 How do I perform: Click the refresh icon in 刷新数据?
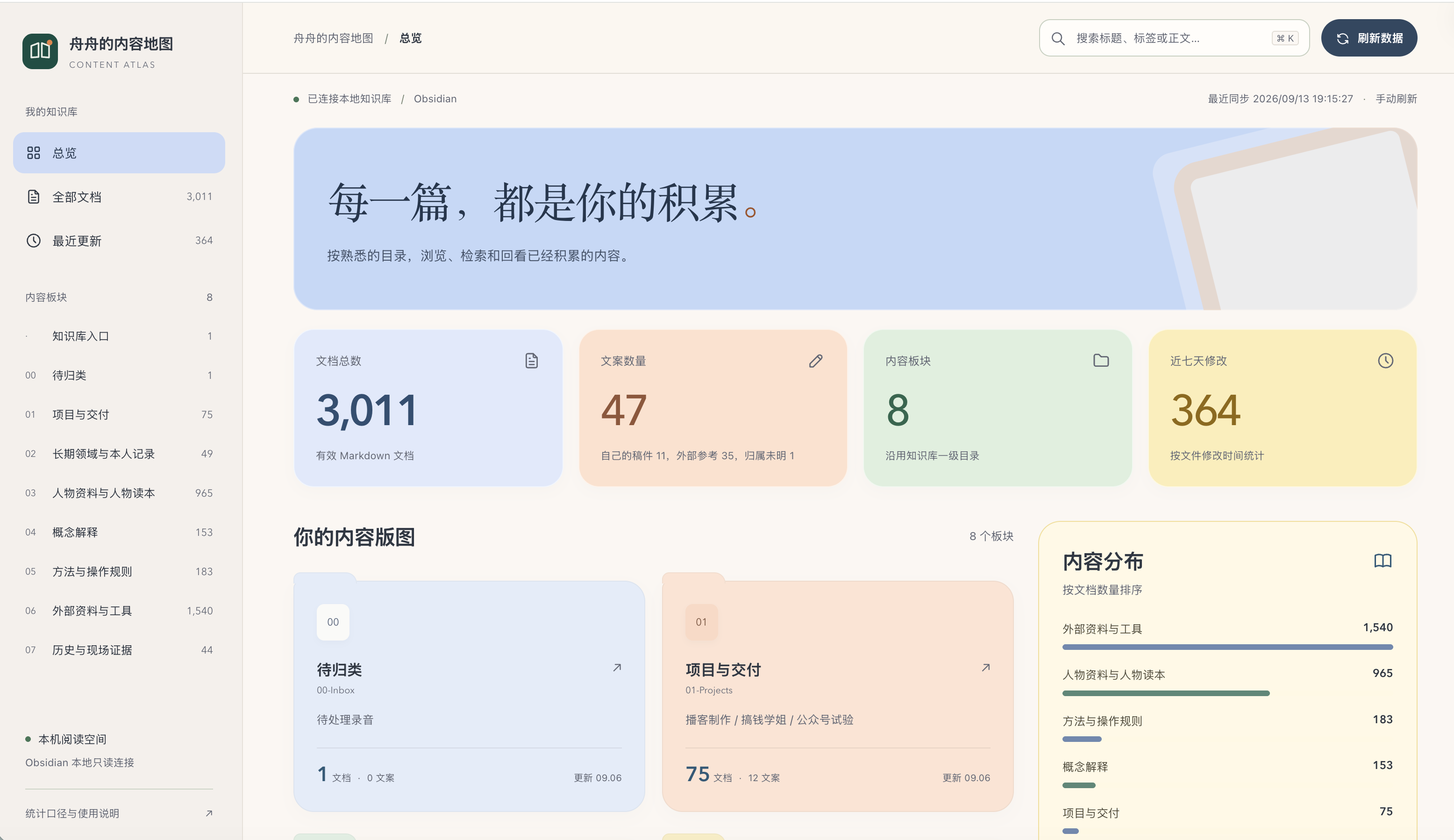pos(1343,39)
